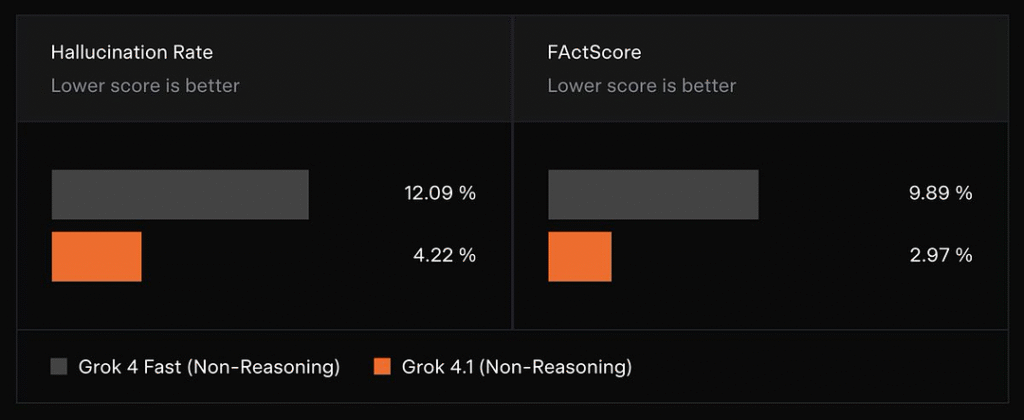Click the orange legend swatch
The width and height of the screenshot is (1024, 420).
point(381,367)
